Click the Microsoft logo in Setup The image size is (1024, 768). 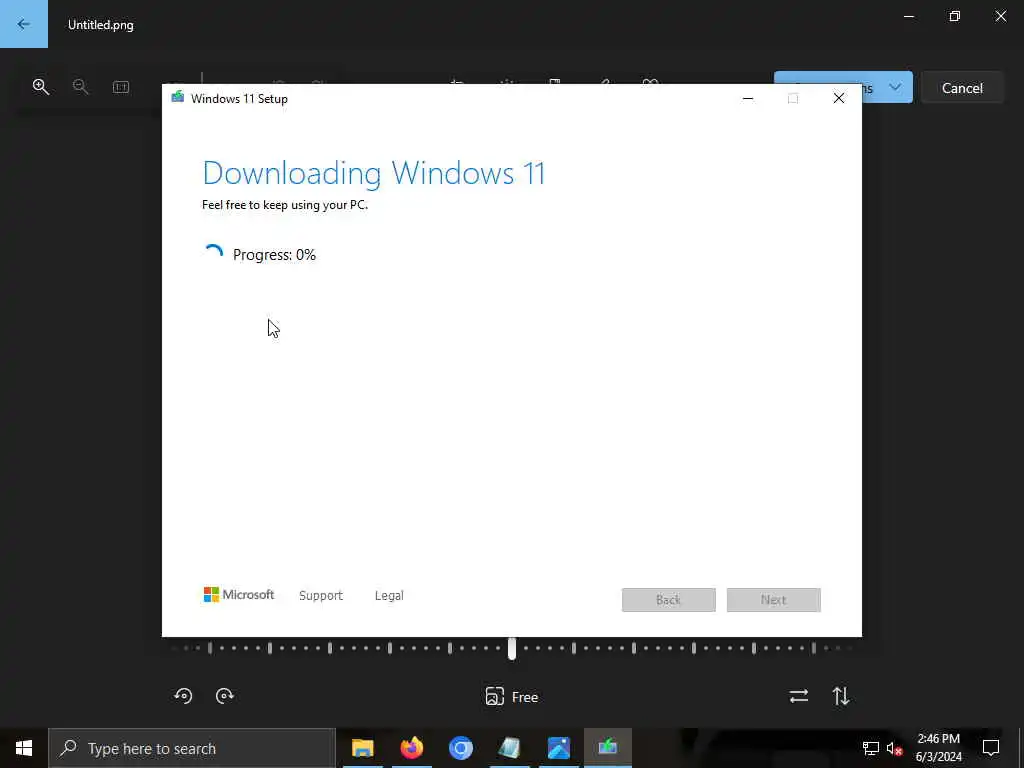[239, 594]
